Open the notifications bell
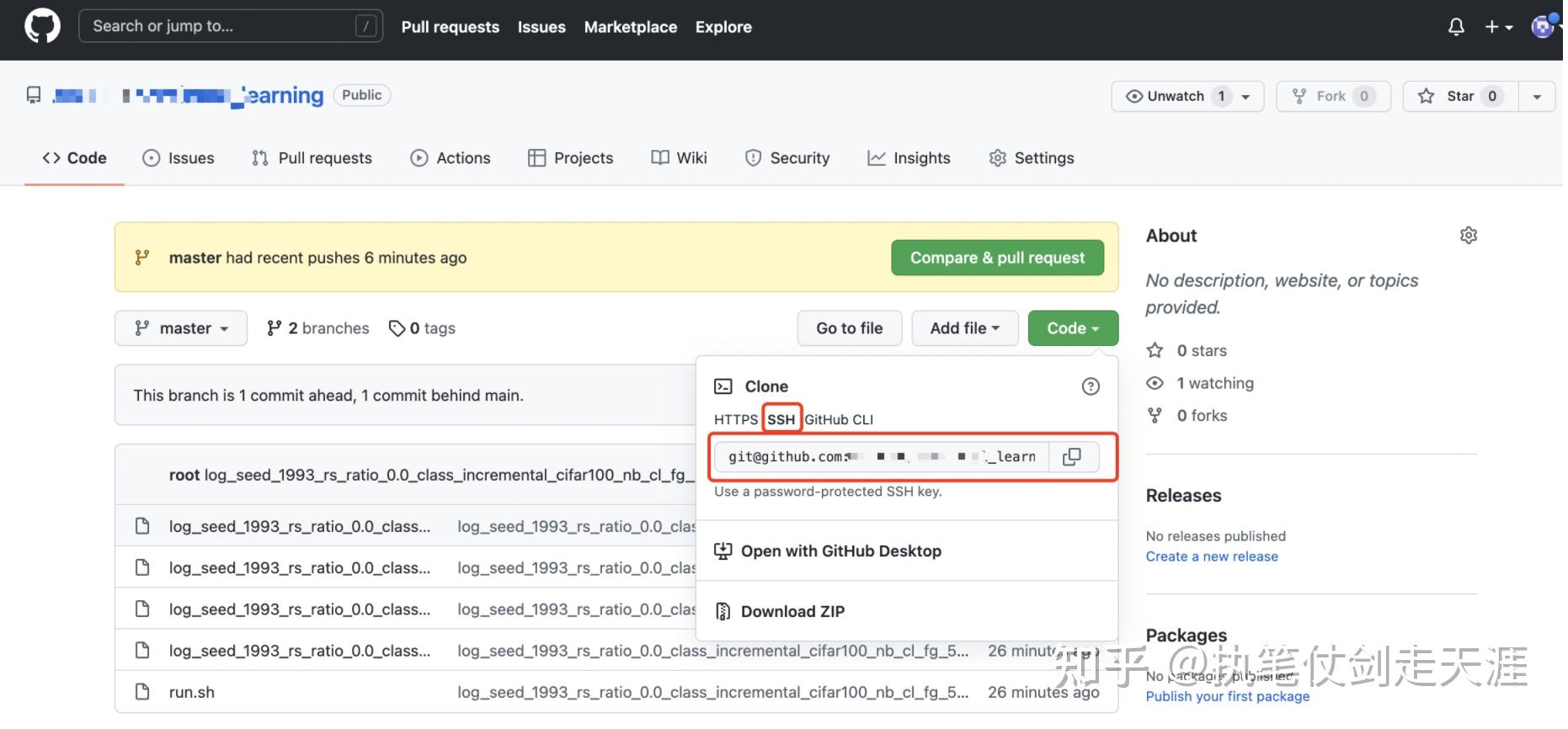This screenshot has width=1568, height=729. 1455,27
